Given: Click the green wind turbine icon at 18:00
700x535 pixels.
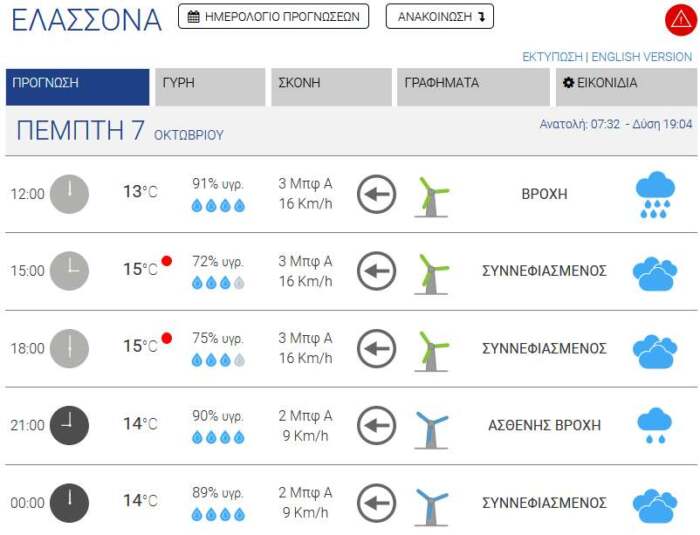Looking at the screenshot, I should tap(431, 349).
